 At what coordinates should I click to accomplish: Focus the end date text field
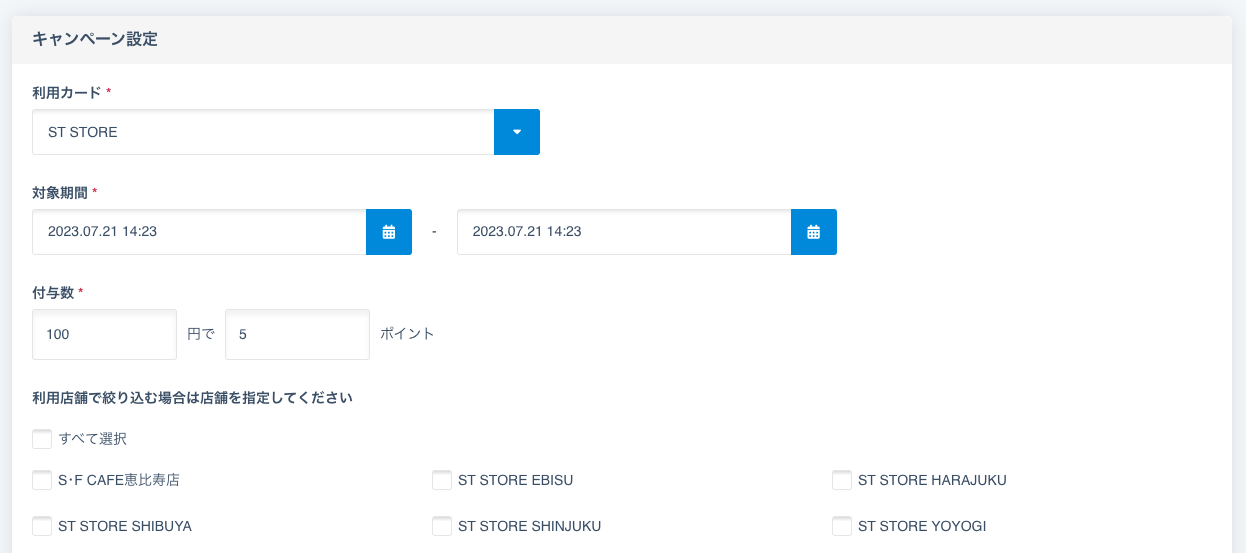pyautogui.click(x=623, y=232)
